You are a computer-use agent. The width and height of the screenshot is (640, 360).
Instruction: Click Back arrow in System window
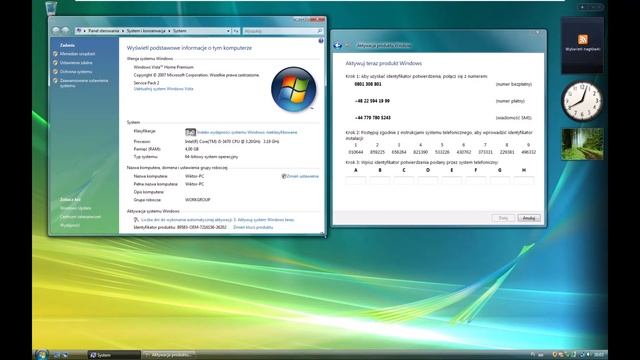pyautogui.click(x=56, y=31)
